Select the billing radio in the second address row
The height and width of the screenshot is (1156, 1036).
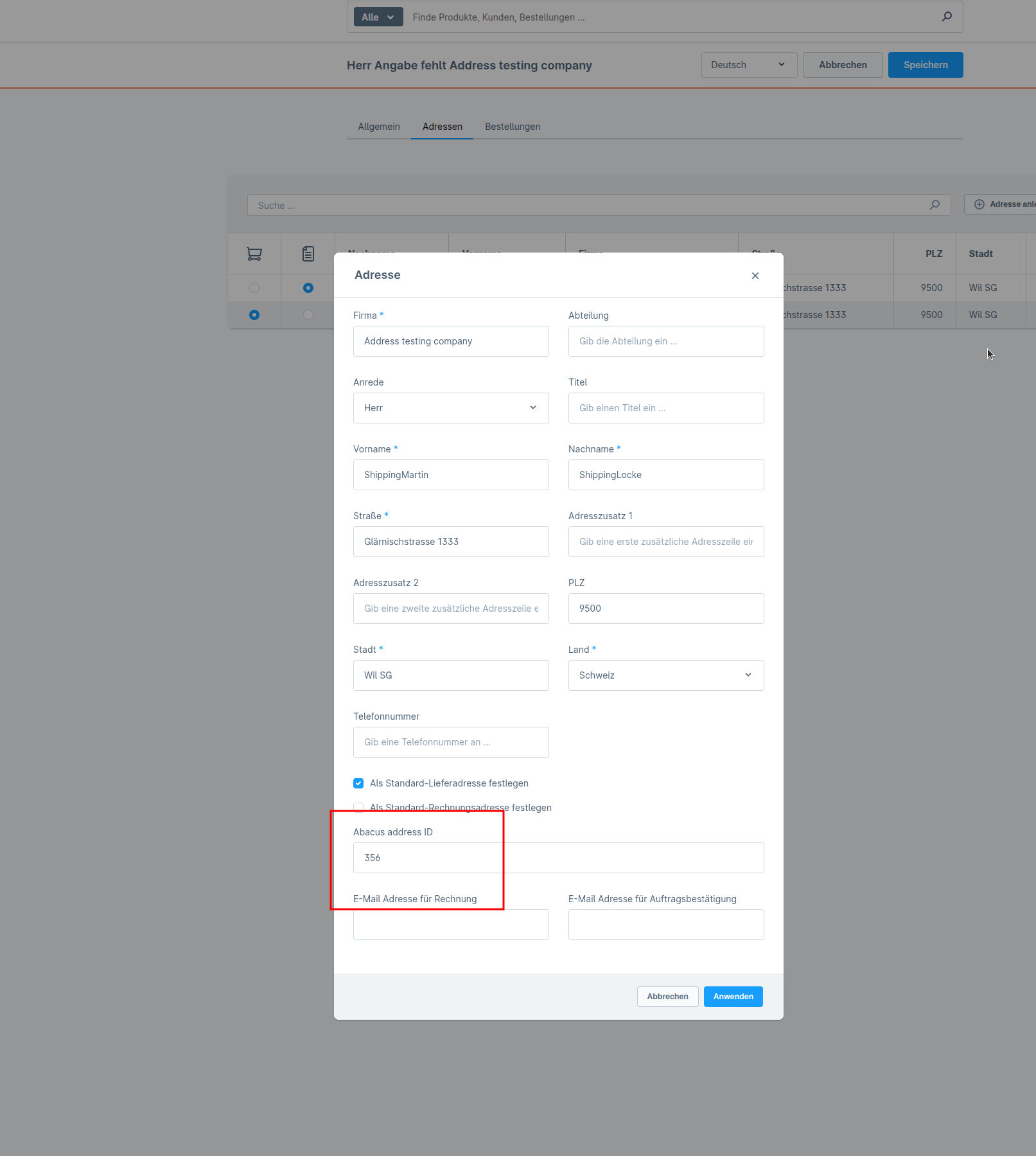point(308,315)
